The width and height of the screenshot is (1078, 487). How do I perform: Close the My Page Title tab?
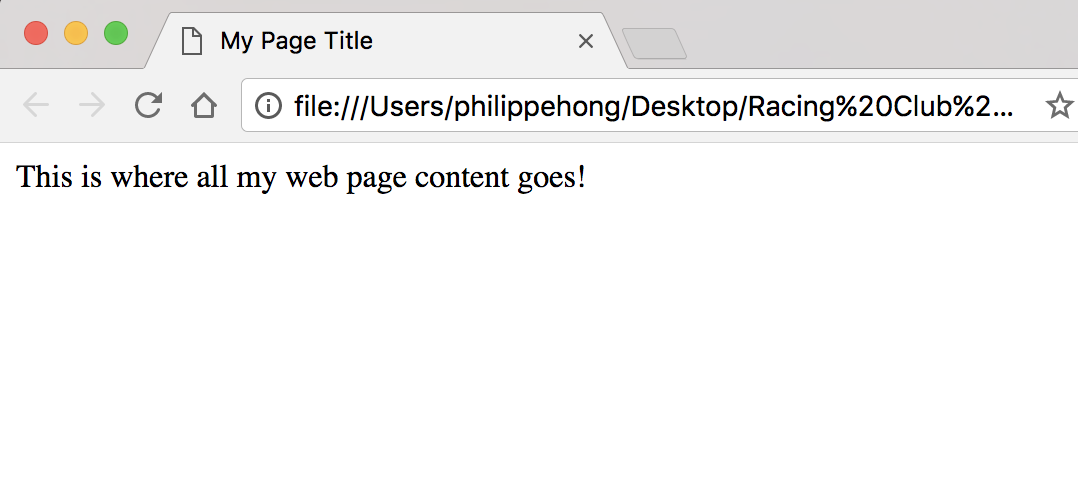[586, 41]
